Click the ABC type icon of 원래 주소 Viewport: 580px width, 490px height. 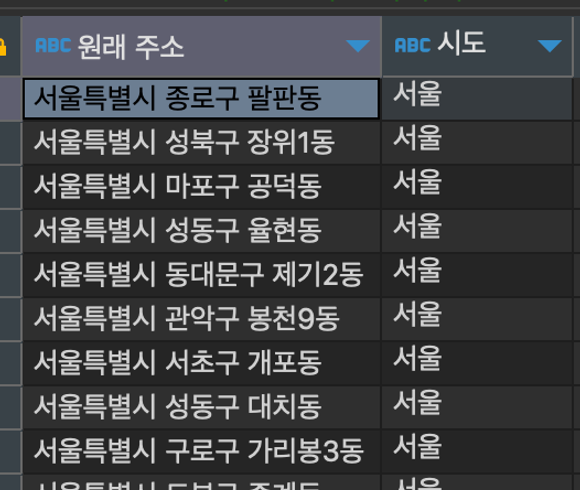(53, 46)
